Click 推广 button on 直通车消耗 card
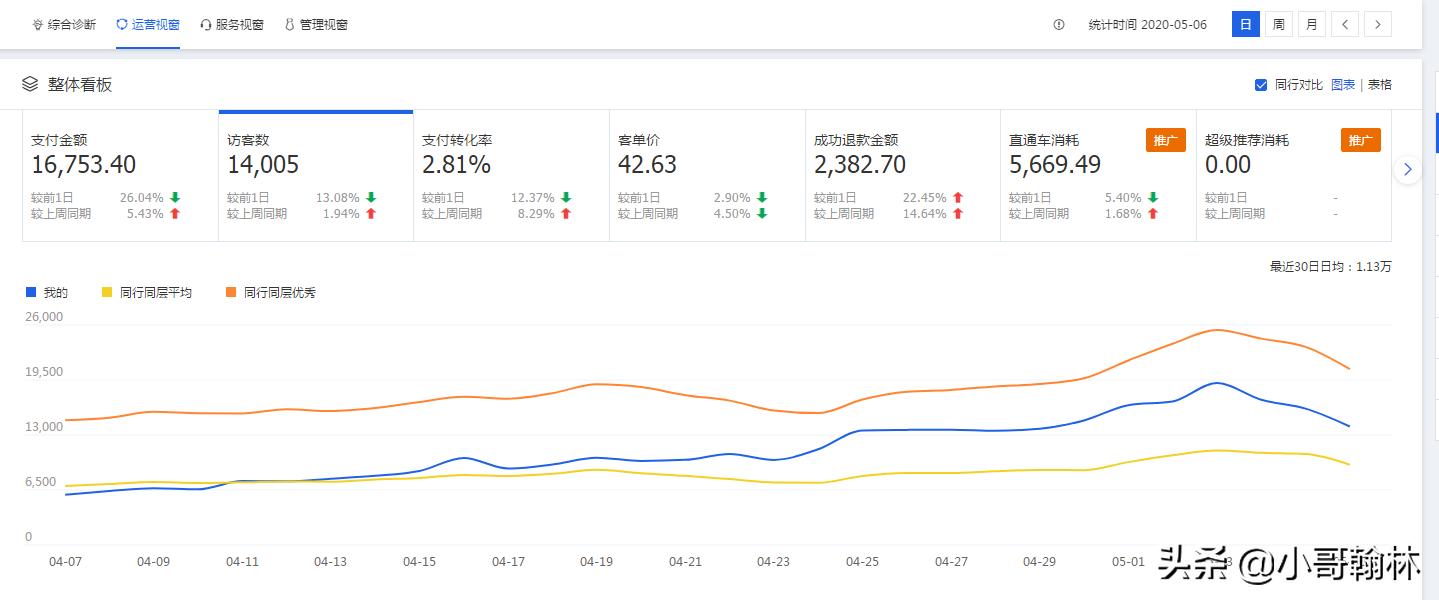 coord(1165,140)
